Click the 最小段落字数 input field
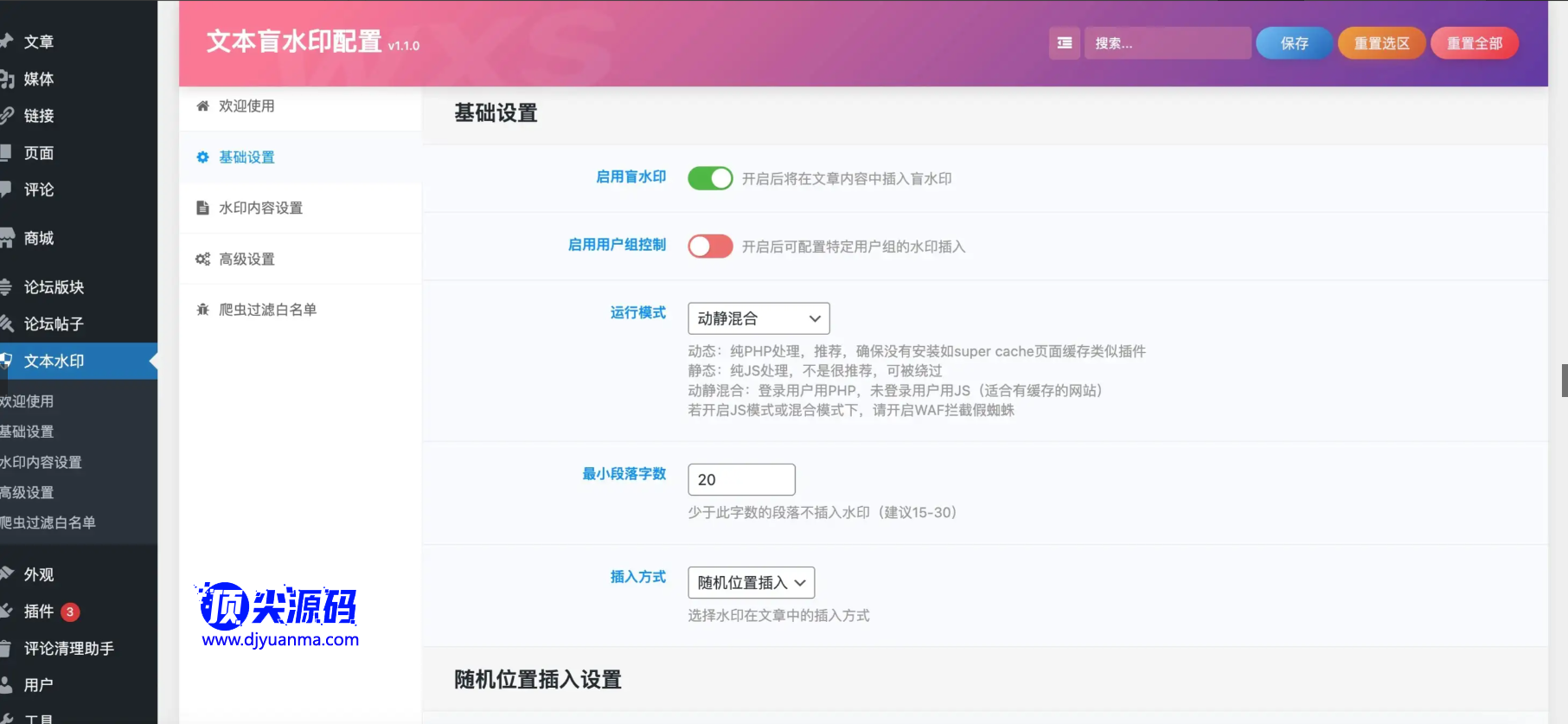1568x724 pixels. pos(741,480)
